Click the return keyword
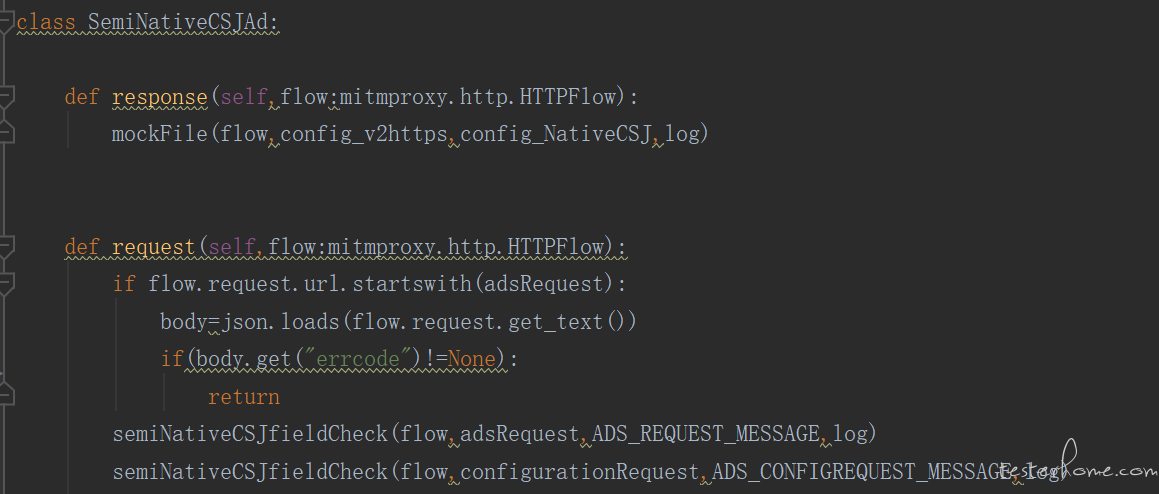 tap(244, 396)
